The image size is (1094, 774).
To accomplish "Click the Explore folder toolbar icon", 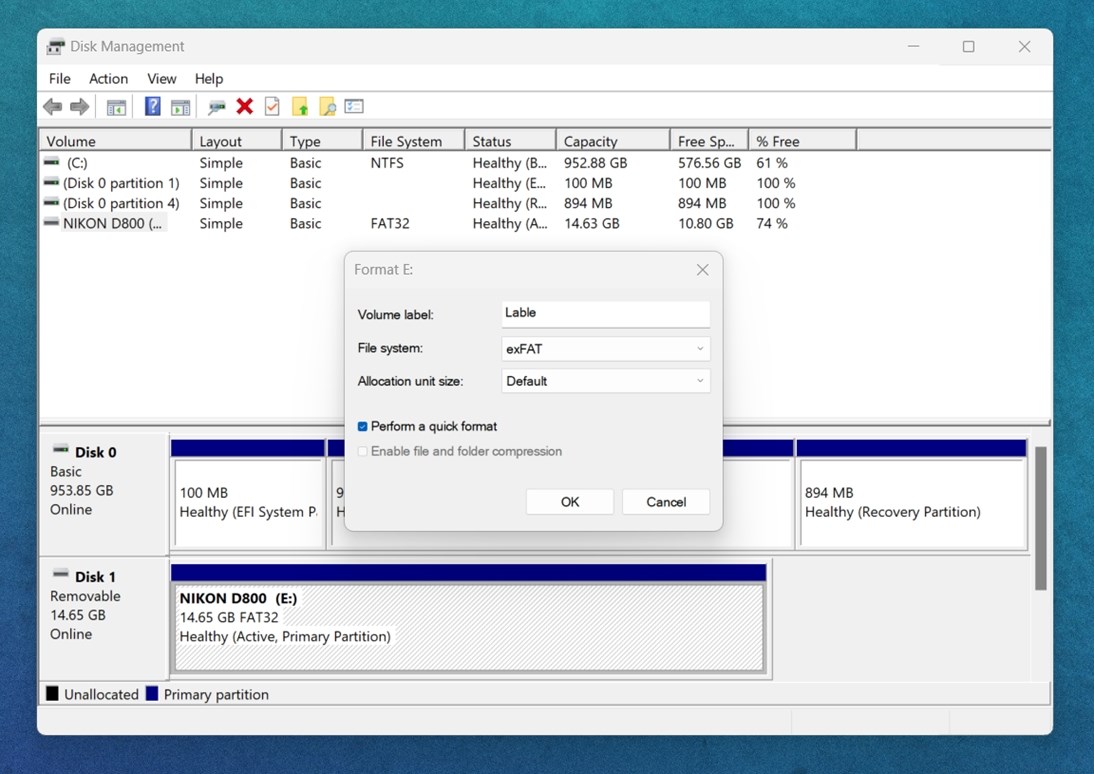I will click(x=327, y=106).
